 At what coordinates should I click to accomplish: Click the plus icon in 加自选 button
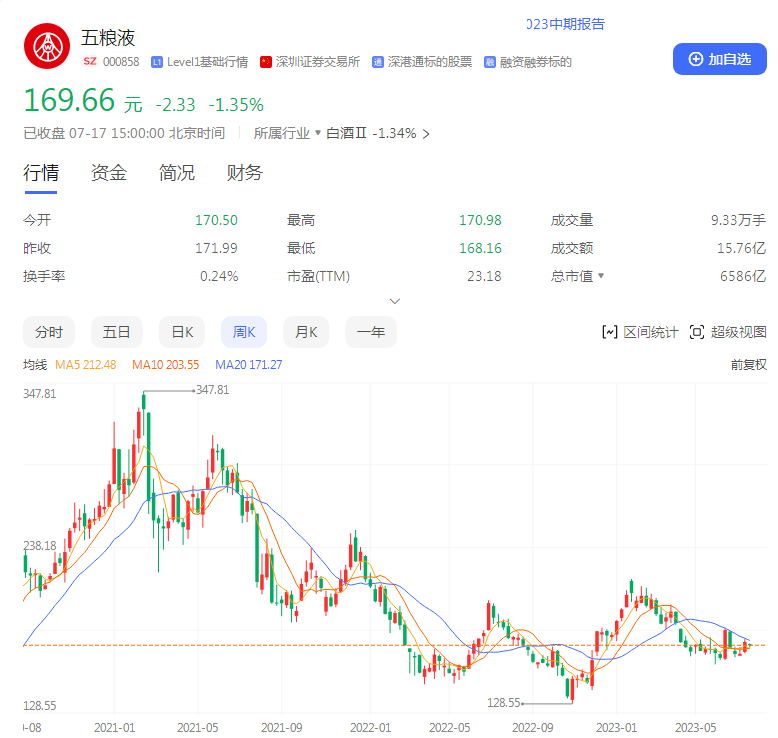tap(696, 59)
